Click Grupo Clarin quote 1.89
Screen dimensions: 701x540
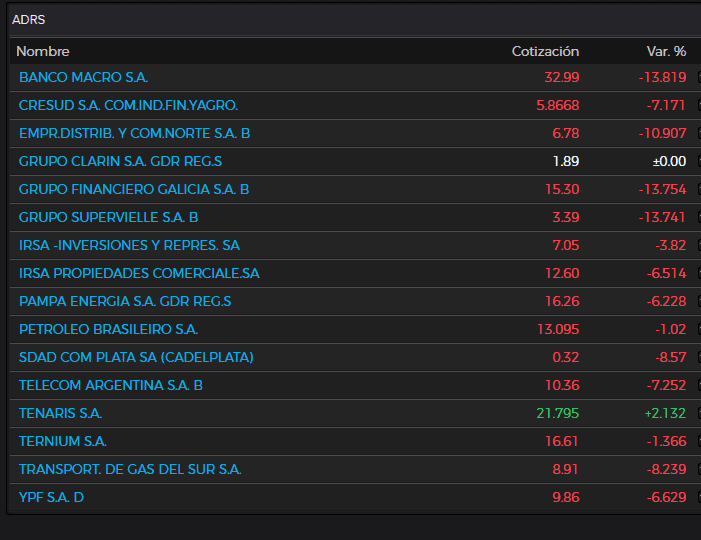[566, 161]
